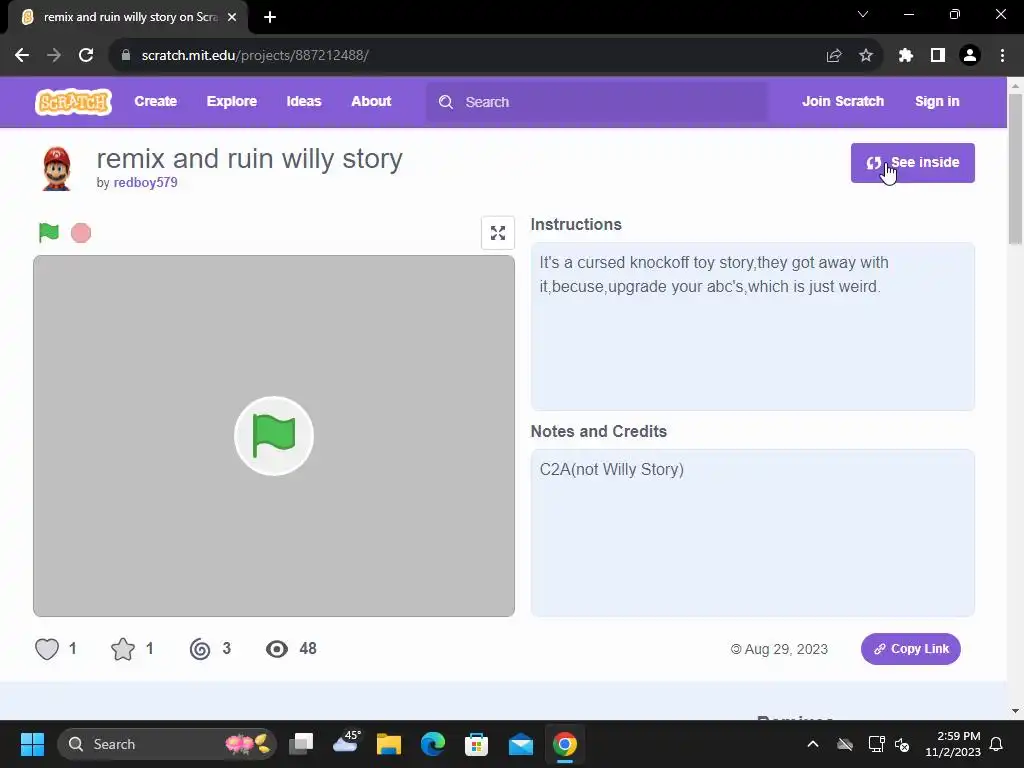Viewport: 1024px width, 768px height.
Task: Click the Copy Link button
Action: pyautogui.click(x=910, y=648)
